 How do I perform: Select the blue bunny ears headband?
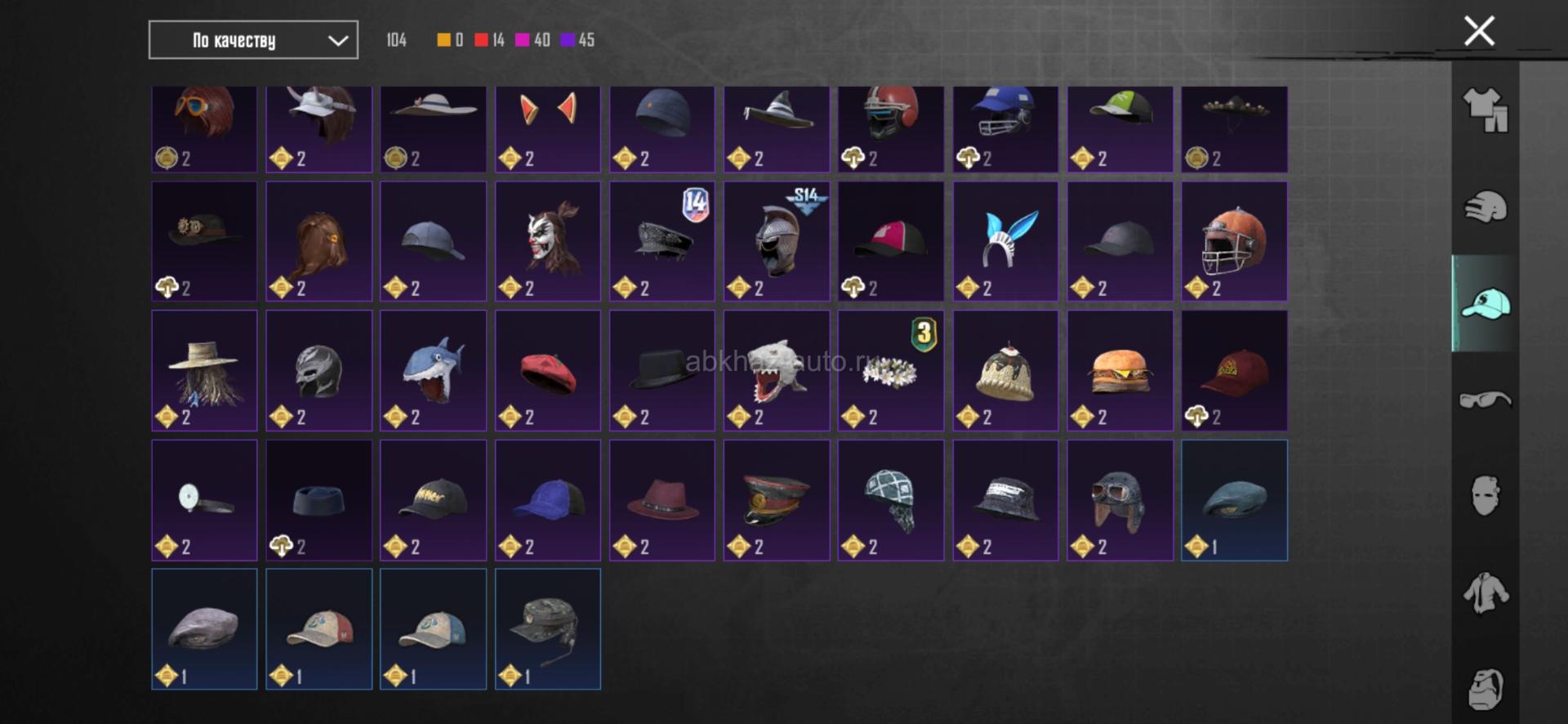click(1005, 241)
